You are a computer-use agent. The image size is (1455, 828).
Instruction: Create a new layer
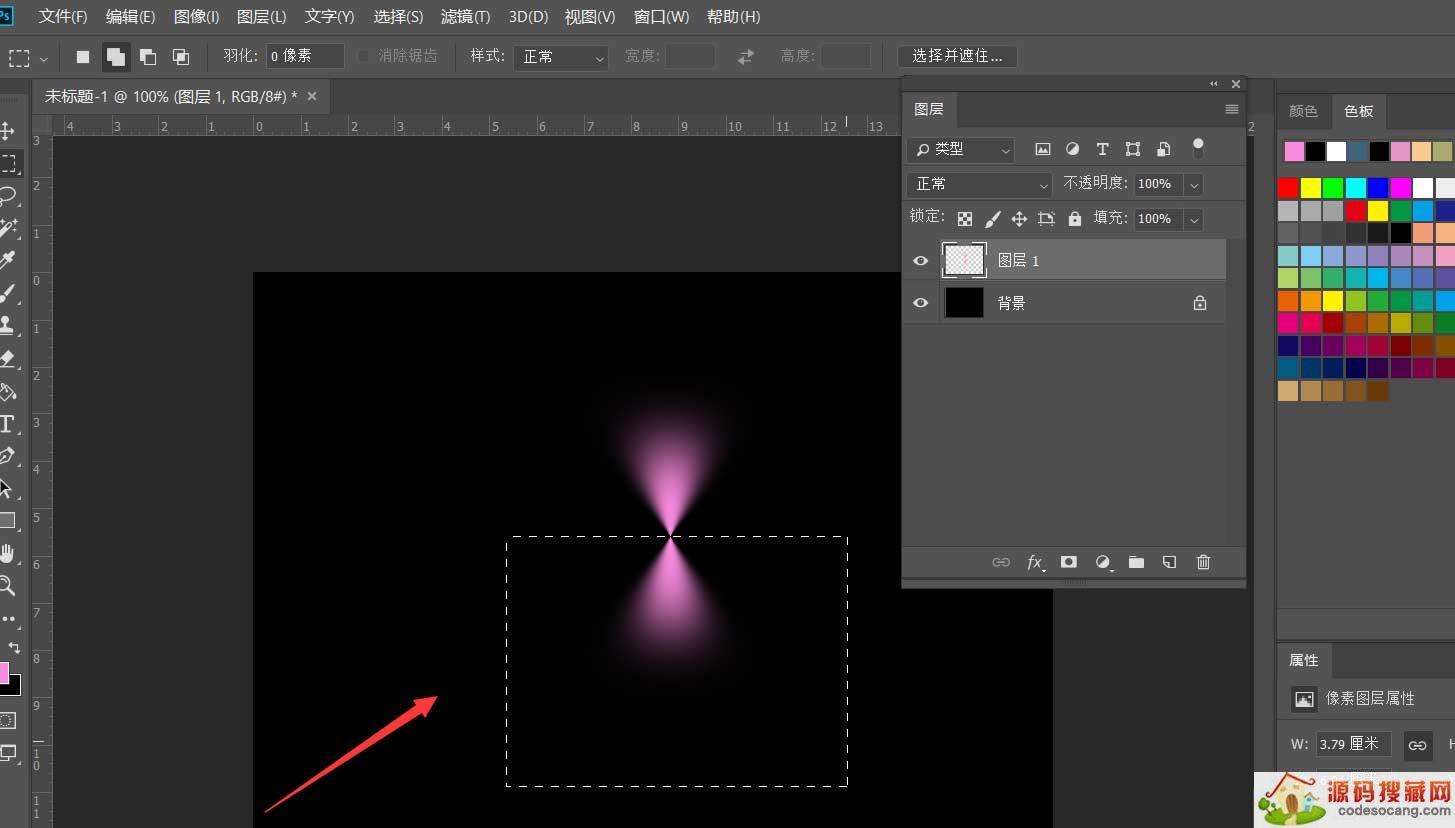[x=1169, y=562]
